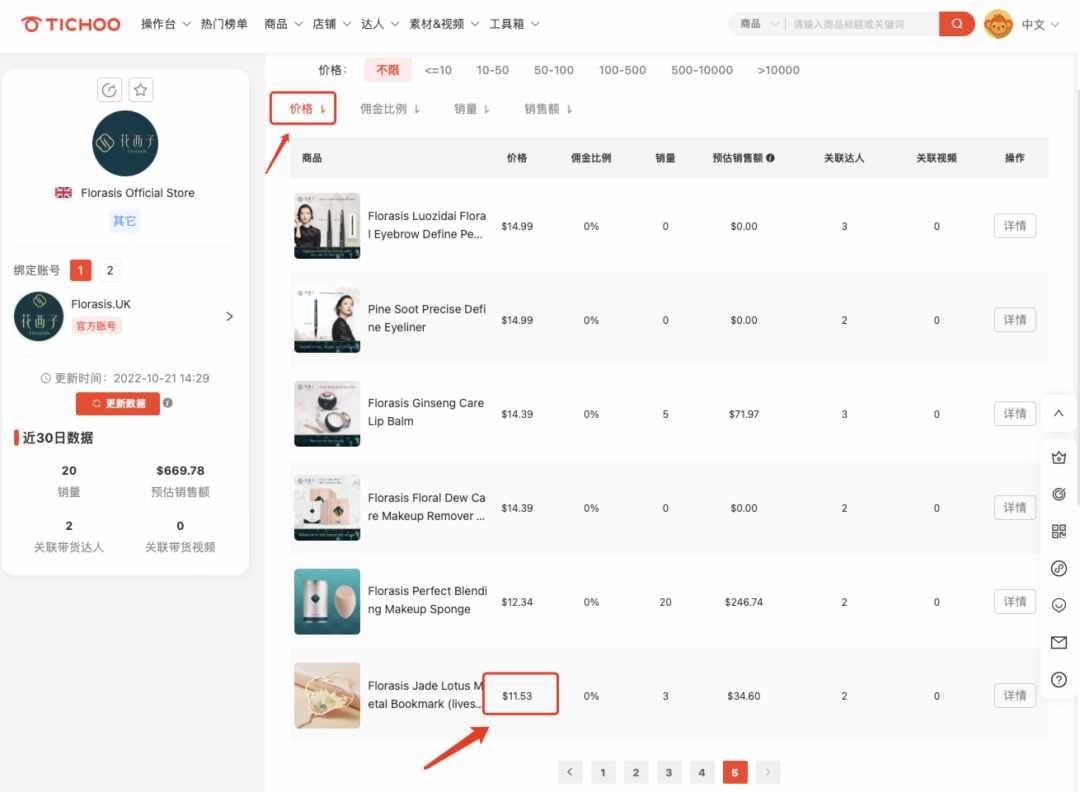Open Pine Soot Precise Define Eyeliner link

pyautogui.click(x=426, y=318)
